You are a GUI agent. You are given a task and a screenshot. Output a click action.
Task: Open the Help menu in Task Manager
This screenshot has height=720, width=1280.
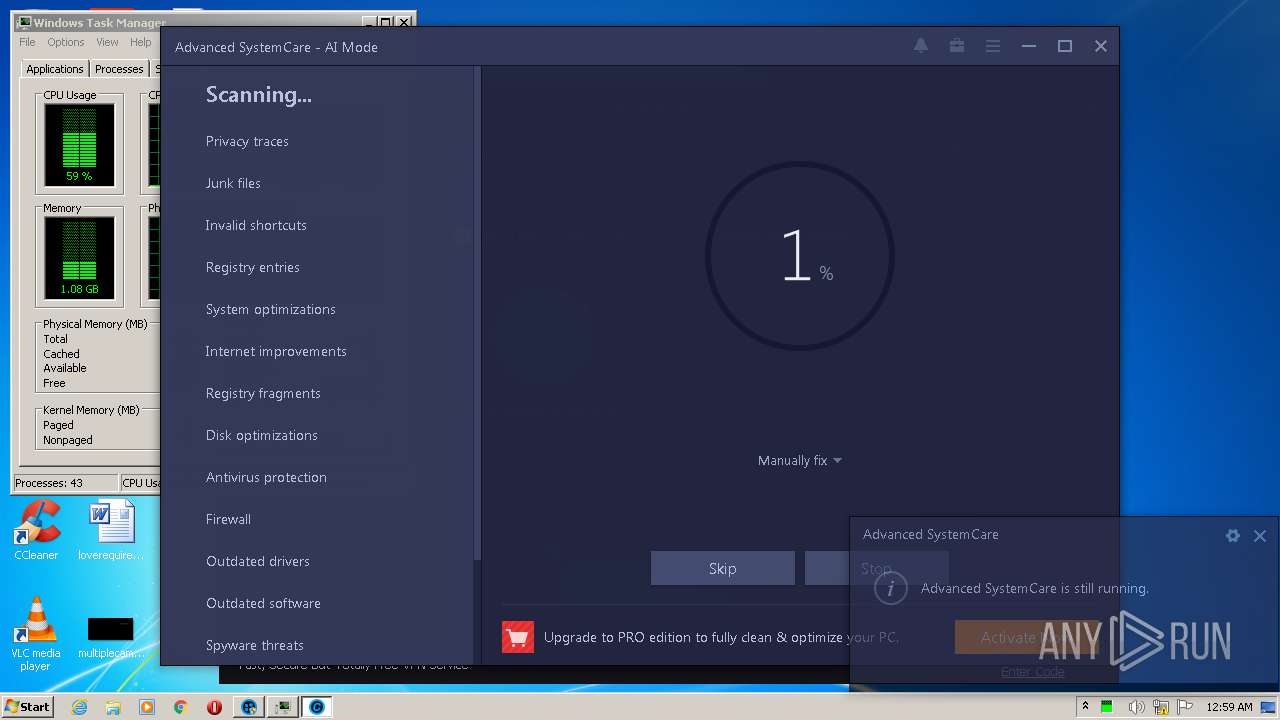[141, 42]
